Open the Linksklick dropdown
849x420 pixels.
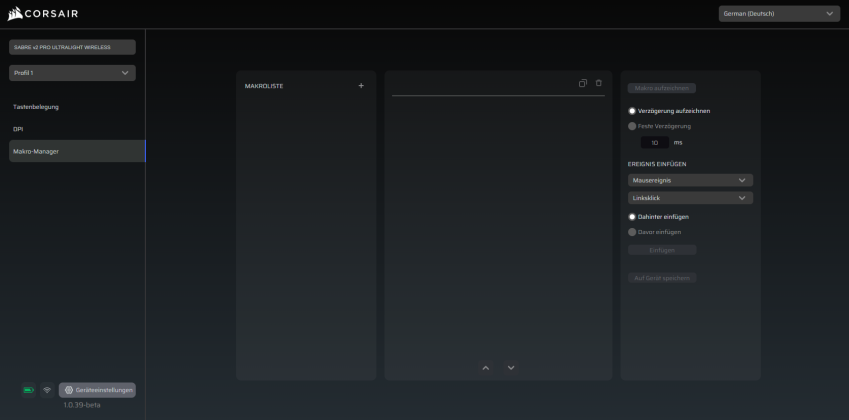[690, 198]
